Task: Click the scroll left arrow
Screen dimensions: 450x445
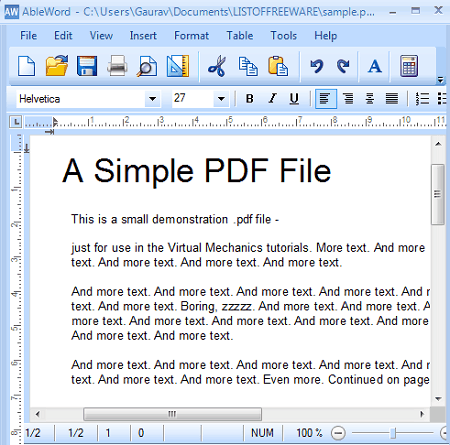Action: point(37,414)
